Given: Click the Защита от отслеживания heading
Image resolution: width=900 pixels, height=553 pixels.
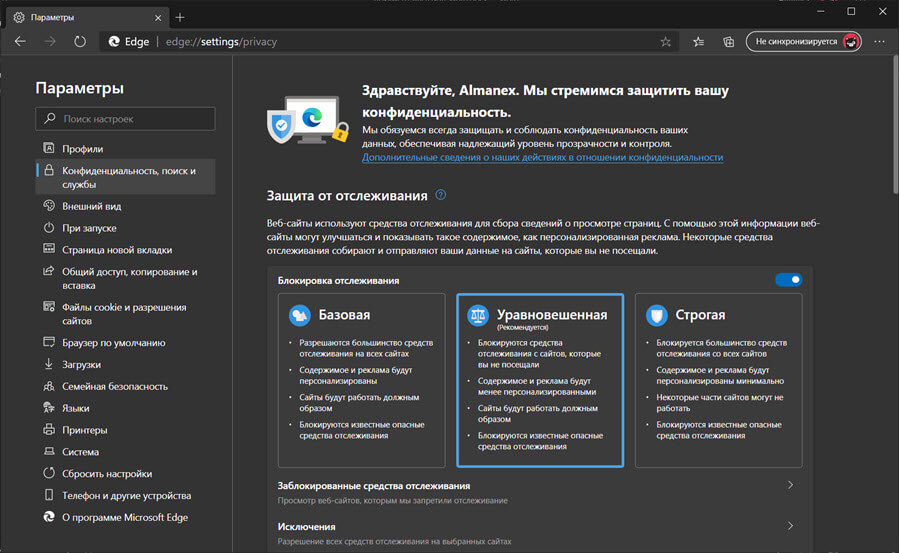Looking at the screenshot, I should pos(347,196).
